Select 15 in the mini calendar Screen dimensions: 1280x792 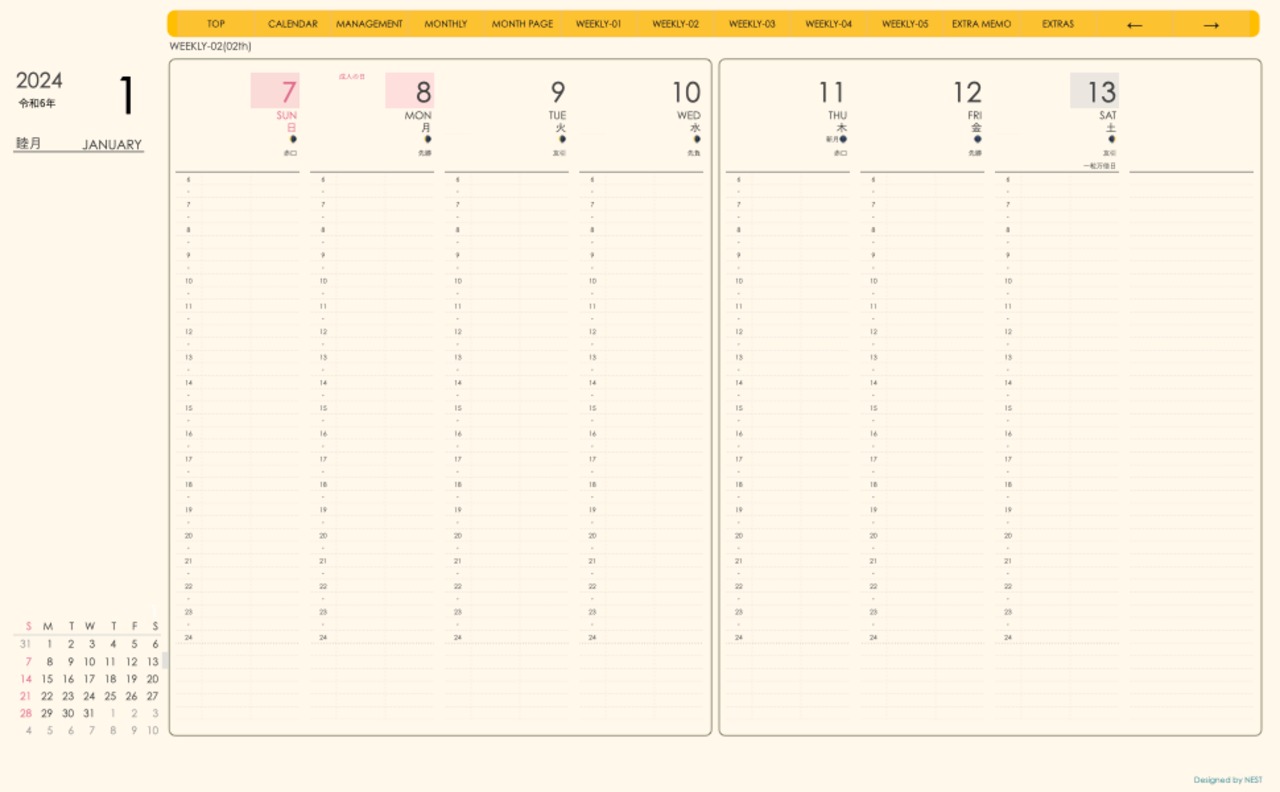[x=47, y=679]
